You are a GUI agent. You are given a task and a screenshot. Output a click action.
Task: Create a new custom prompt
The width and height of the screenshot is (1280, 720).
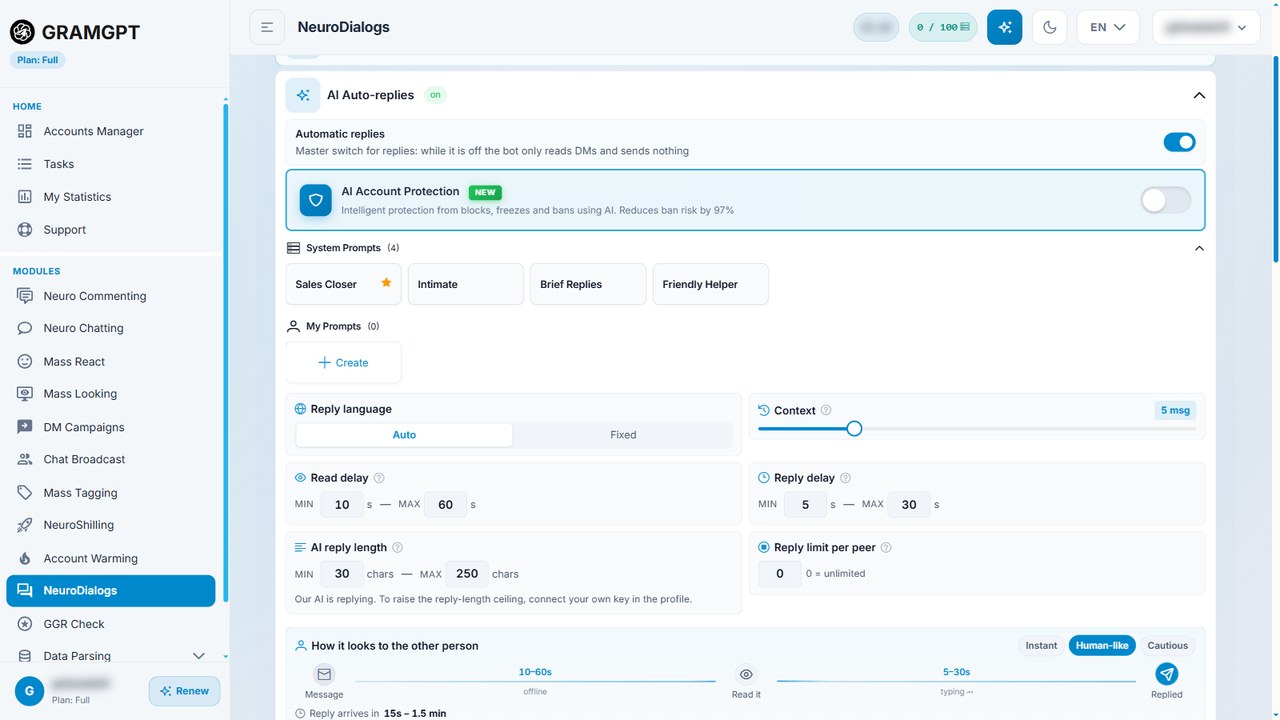point(343,362)
